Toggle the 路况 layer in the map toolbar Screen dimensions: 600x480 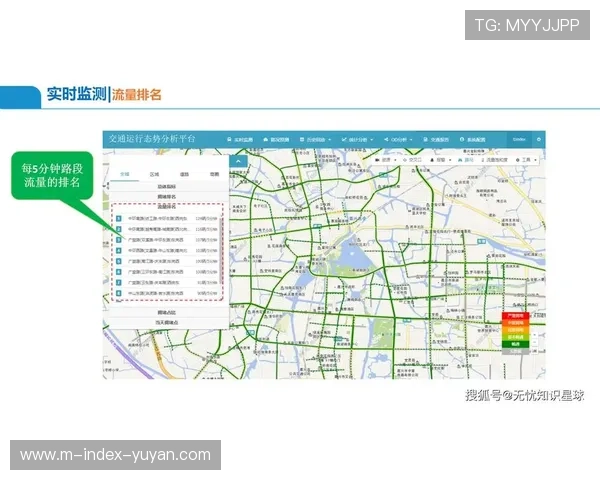466,160
